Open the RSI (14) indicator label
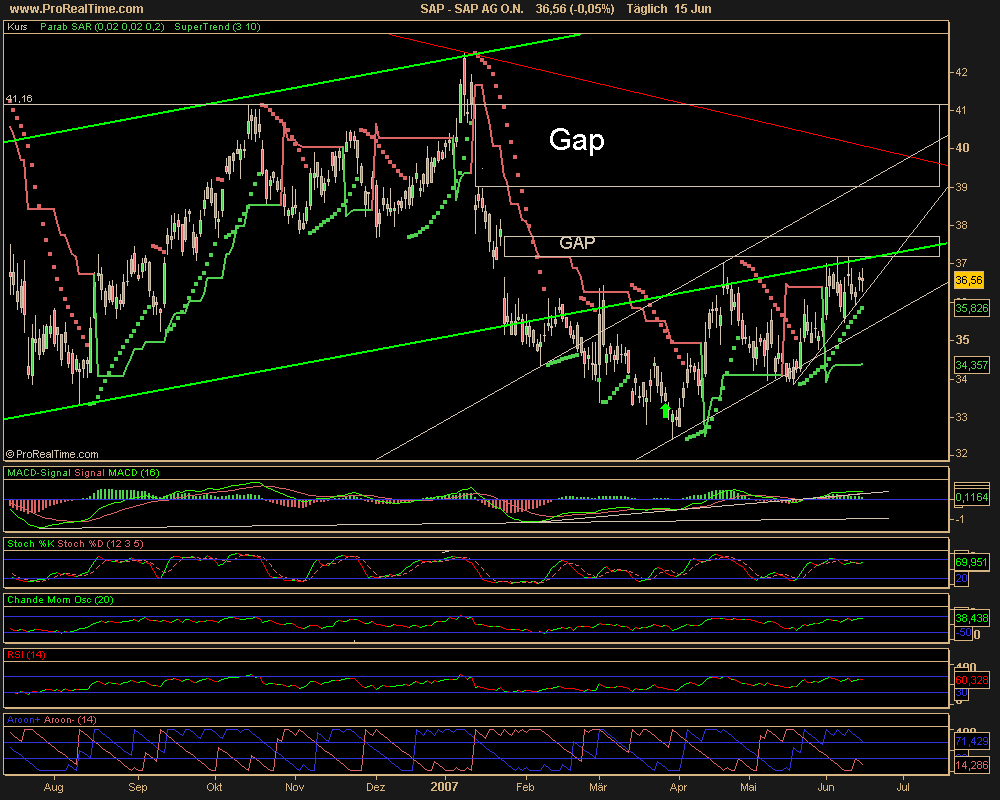Screen dimensions: 1000x800 tap(26, 655)
